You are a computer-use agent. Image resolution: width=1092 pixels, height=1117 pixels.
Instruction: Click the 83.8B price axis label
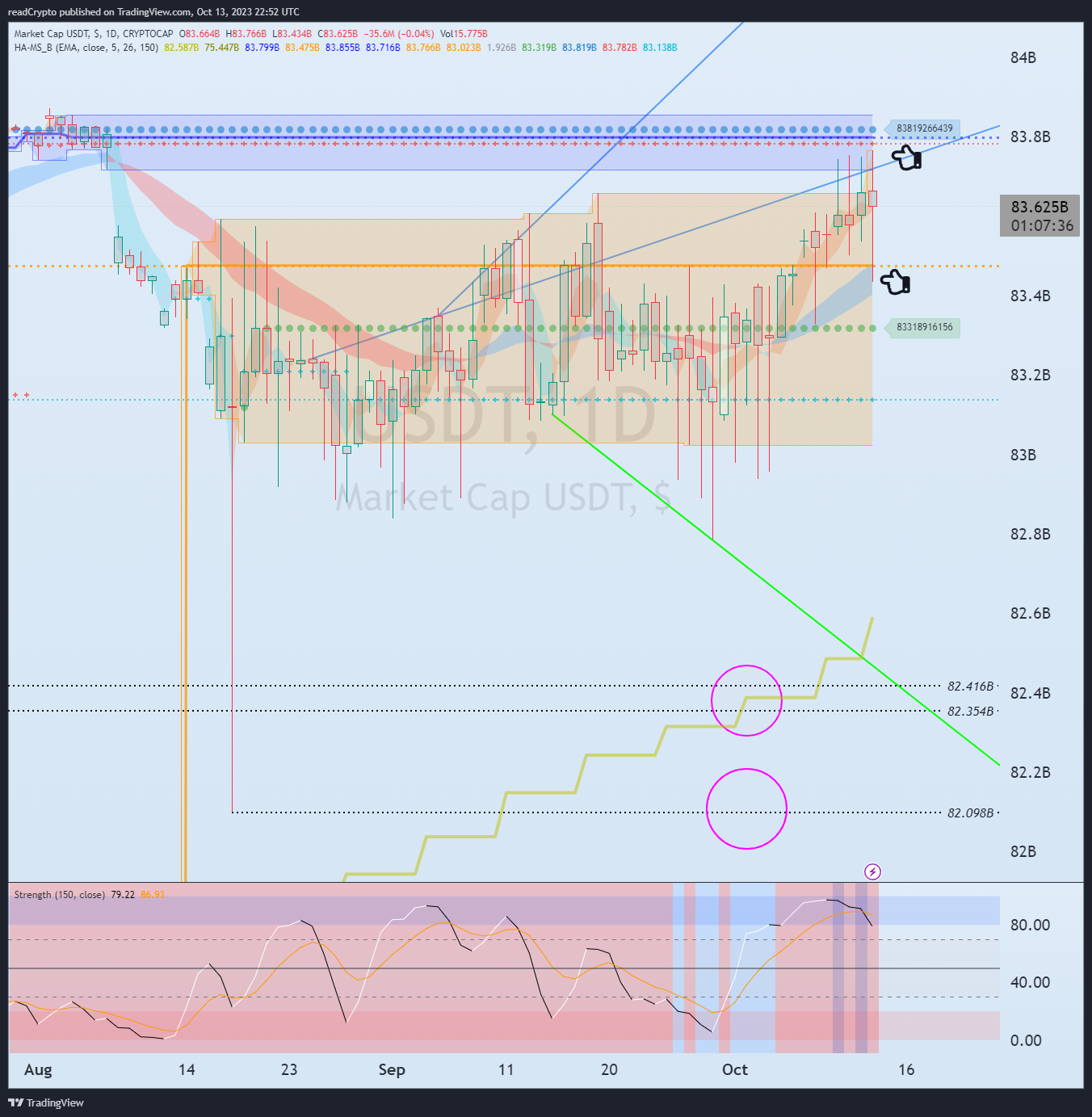1031,136
